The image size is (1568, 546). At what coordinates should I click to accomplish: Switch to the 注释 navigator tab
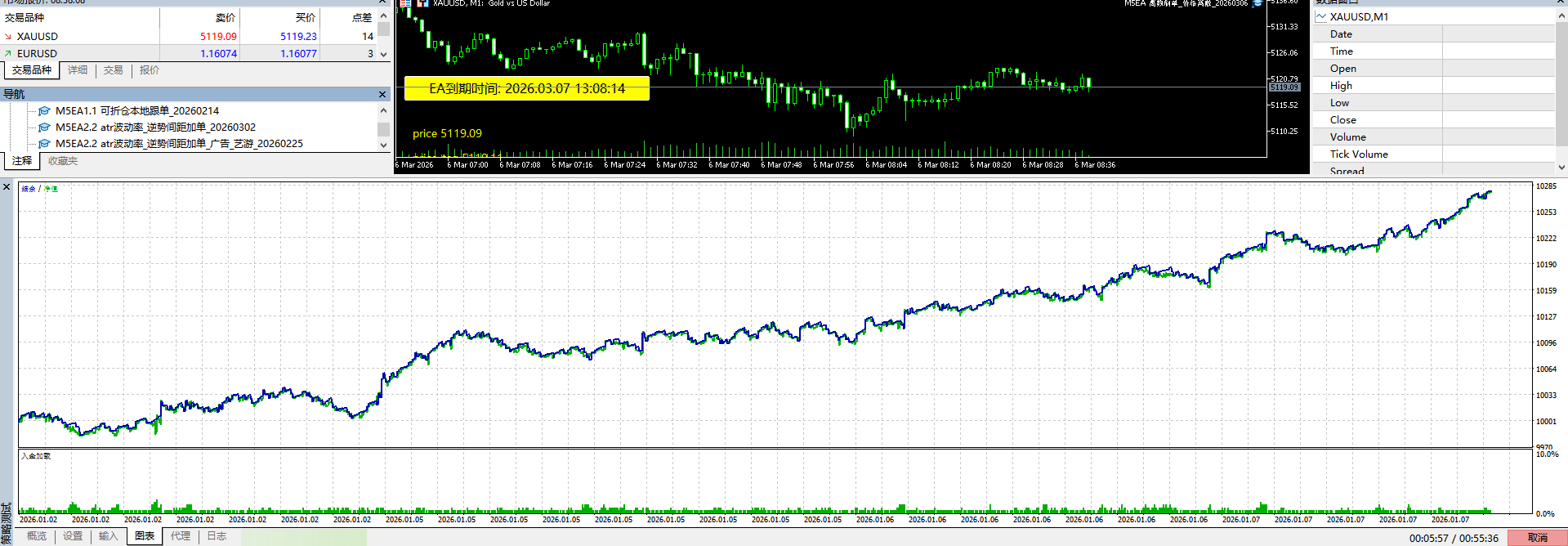pyautogui.click(x=22, y=161)
